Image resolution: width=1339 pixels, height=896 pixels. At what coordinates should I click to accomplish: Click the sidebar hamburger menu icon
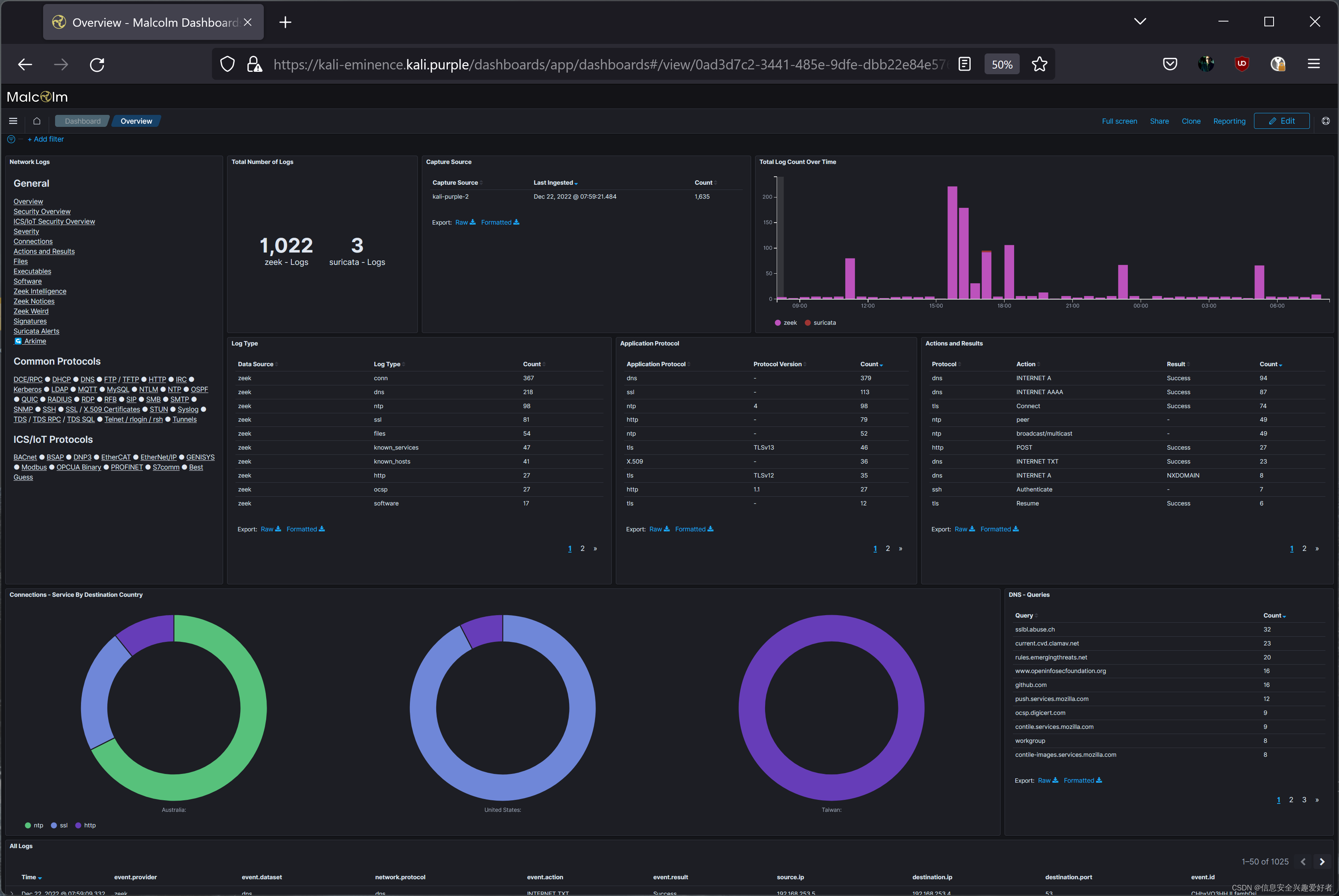[x=13, y=120]
